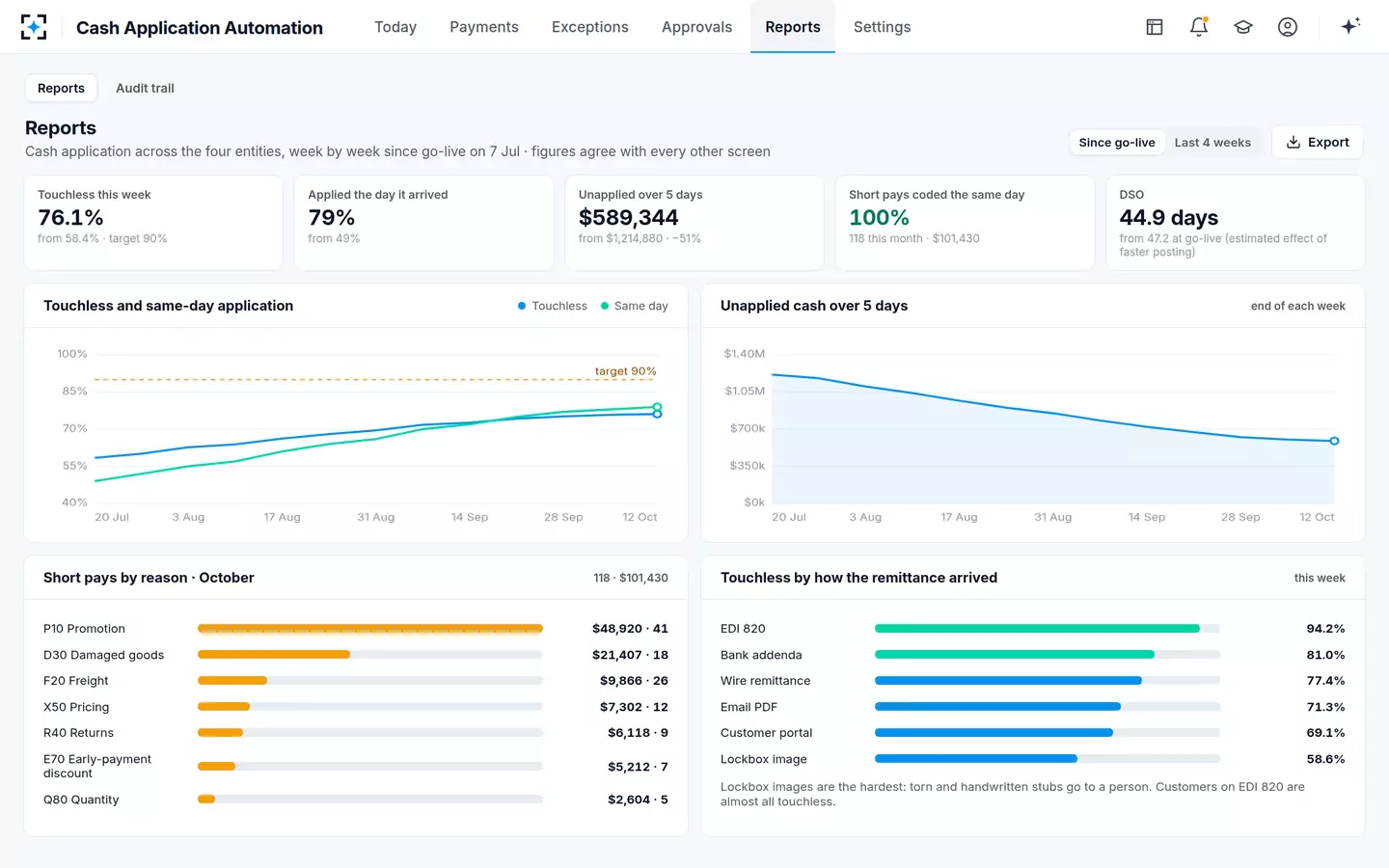The width and height of the screenshot is (1389, 868).
Task: Click the R40 Returns row label
Action: point(78,733)
